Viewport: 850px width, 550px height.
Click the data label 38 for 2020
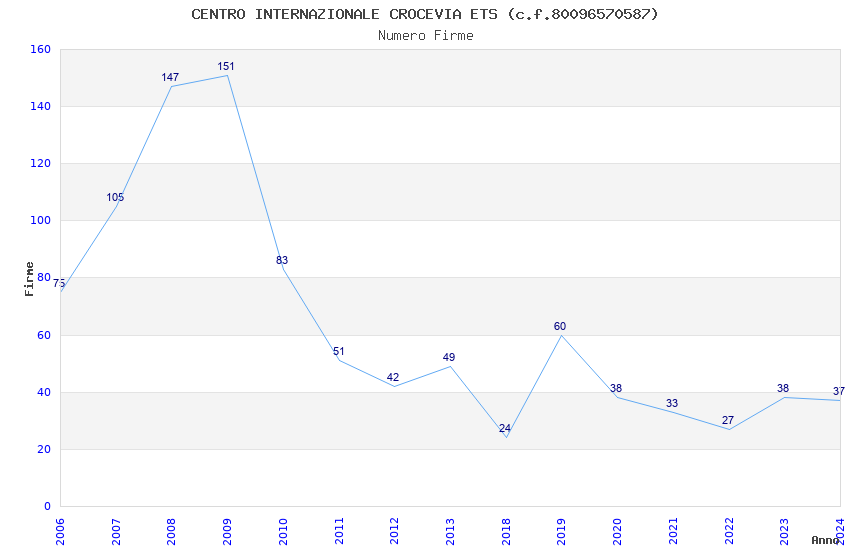pyautogui.click(x=616, y=389)
